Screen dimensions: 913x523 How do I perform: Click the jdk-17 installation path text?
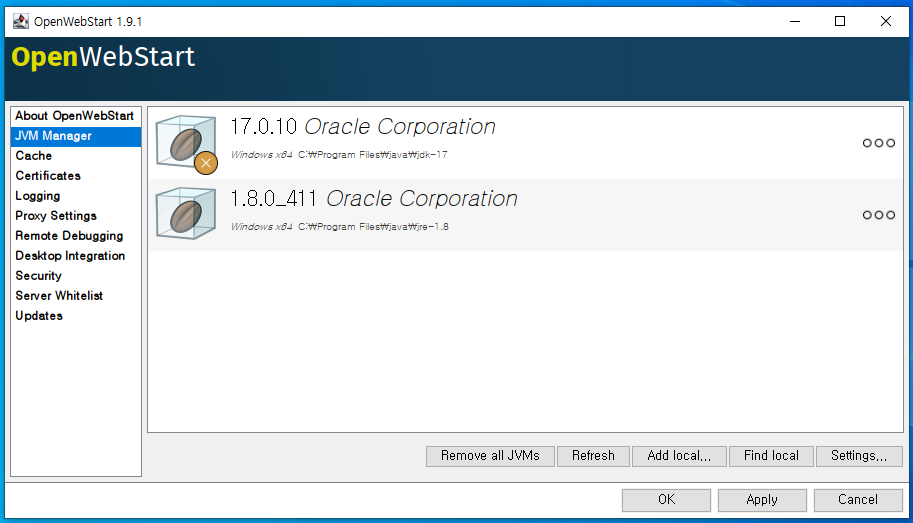click(373, 155)
